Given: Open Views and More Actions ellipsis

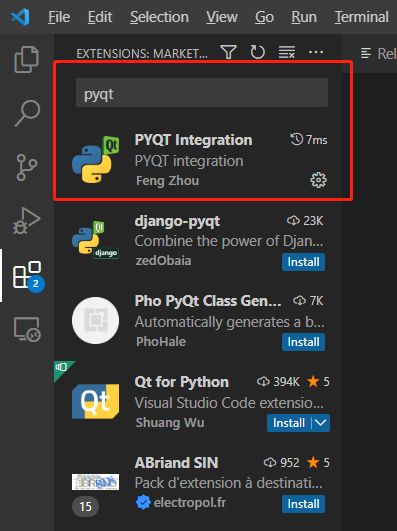Looking at the screenshot, I should [316, 52].
